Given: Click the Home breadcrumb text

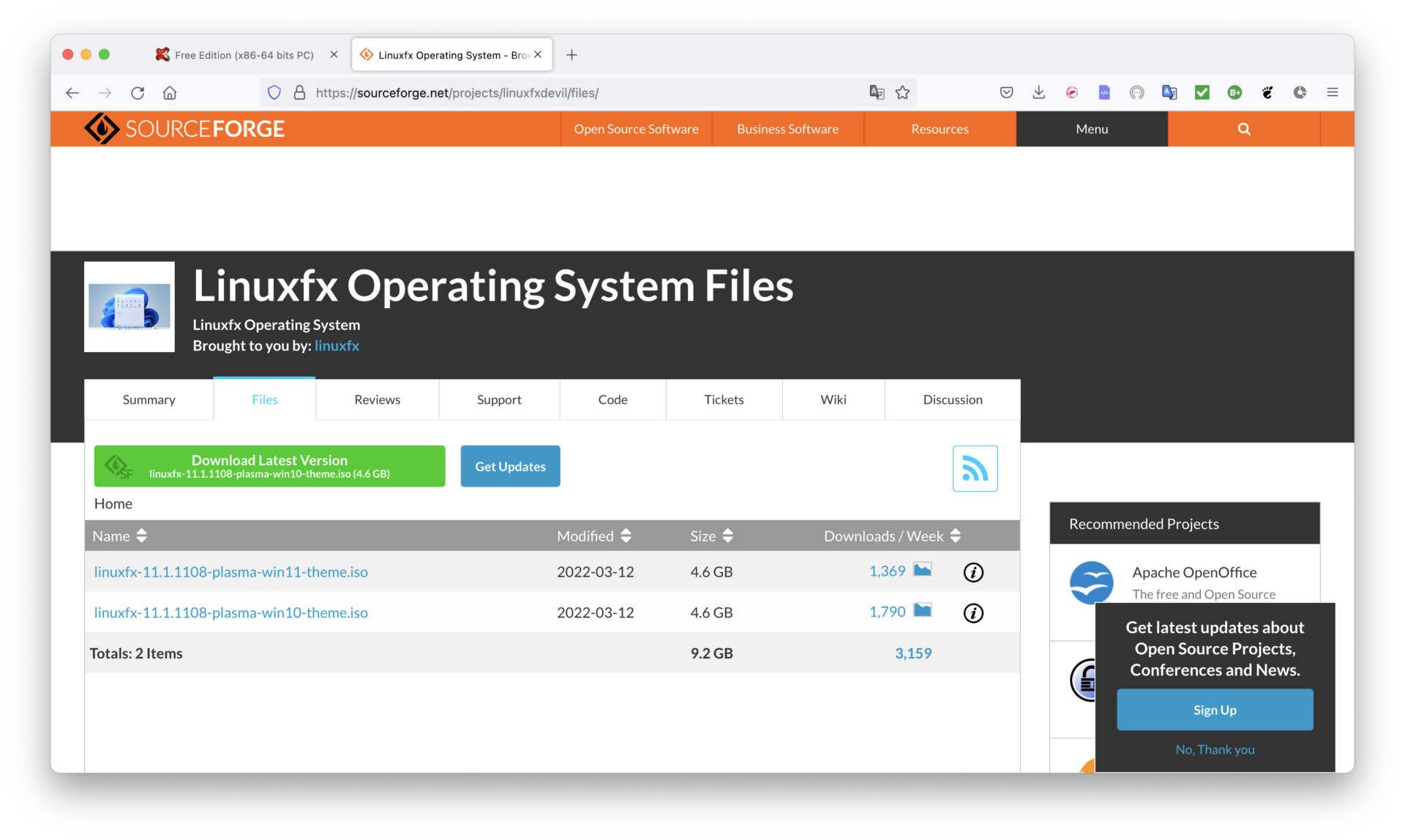Looking at the screenshot, I should click(113, 504).
